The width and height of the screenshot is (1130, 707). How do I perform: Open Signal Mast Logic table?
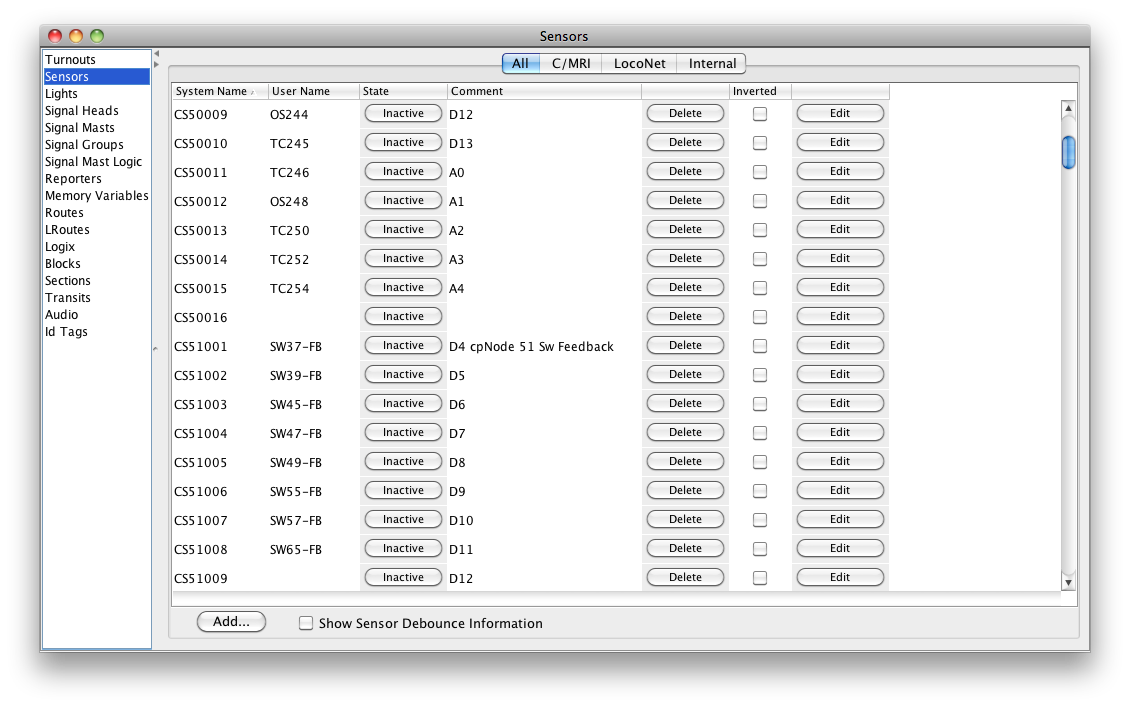click(x=93, y=162)
